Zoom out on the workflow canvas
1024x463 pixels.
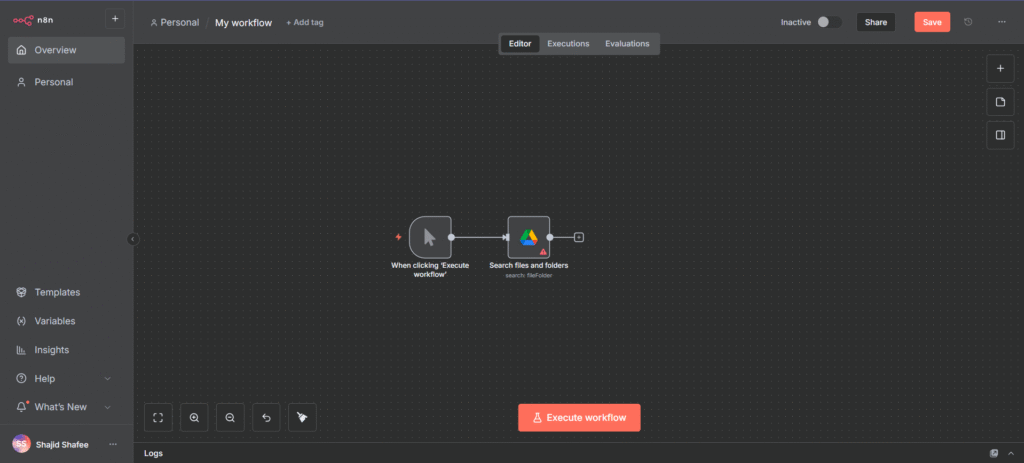(230, 417)
